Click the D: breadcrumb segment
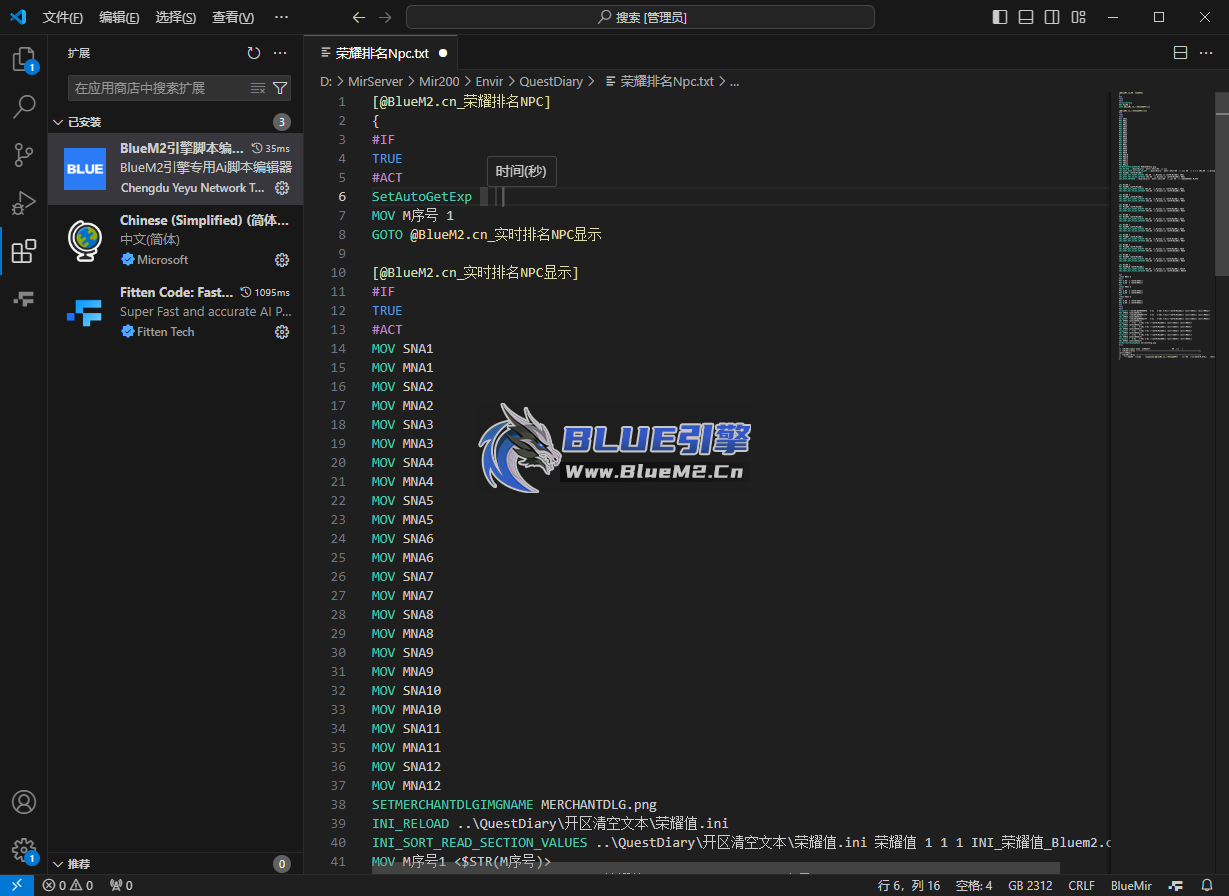Viewport: 1229px width, 896px height. [x=326, y=82]
